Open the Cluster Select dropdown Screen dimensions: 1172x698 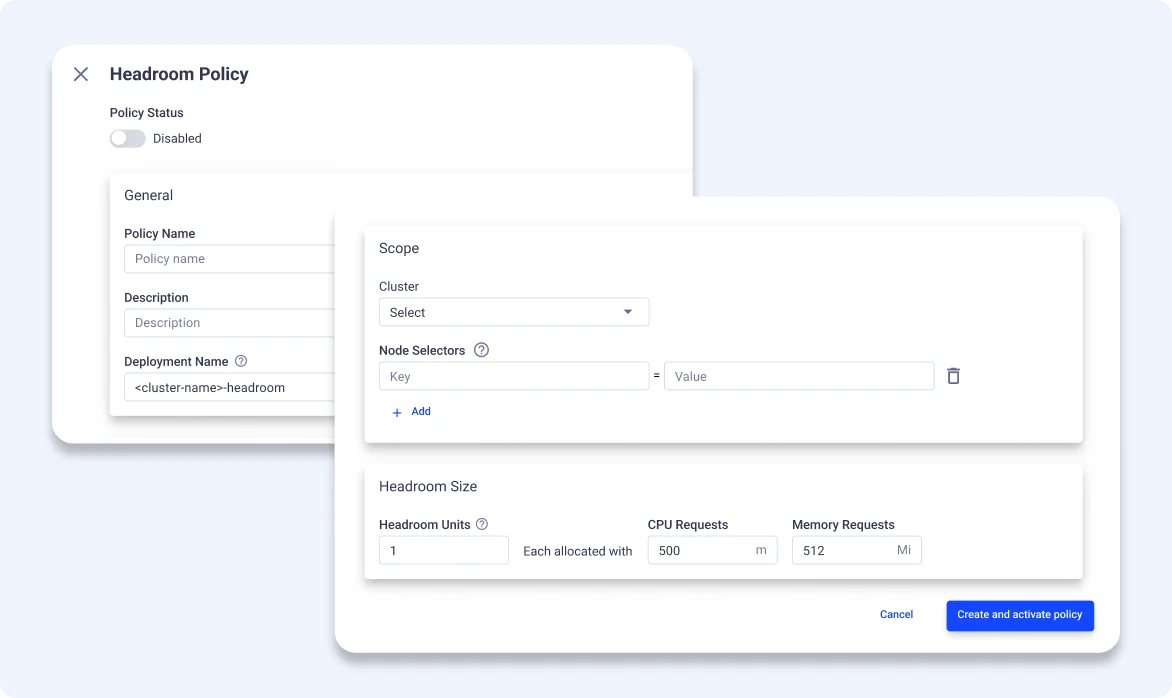(x=500, y=312)
